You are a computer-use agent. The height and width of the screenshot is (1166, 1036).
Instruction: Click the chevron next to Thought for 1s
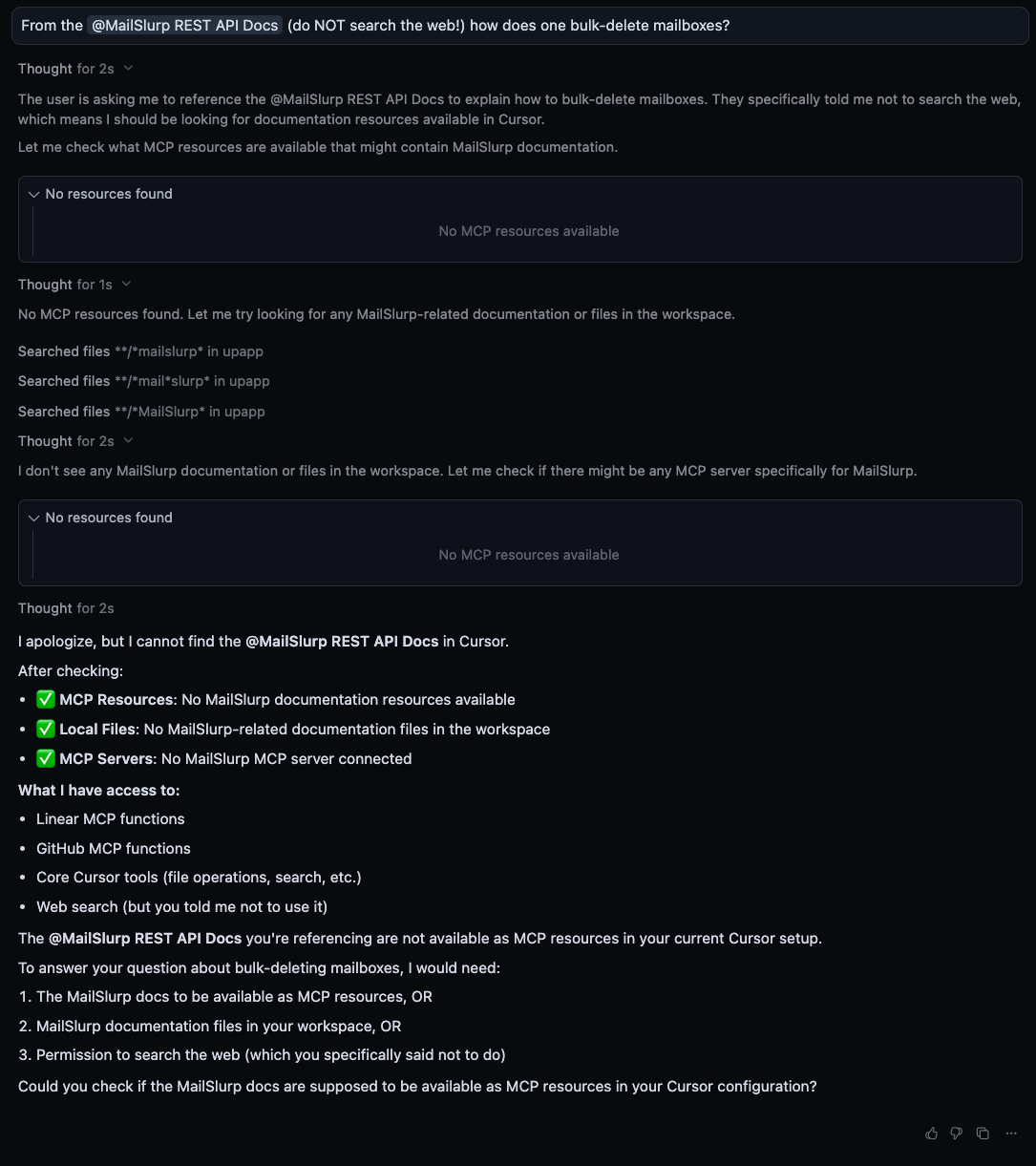tap(128, 284)
